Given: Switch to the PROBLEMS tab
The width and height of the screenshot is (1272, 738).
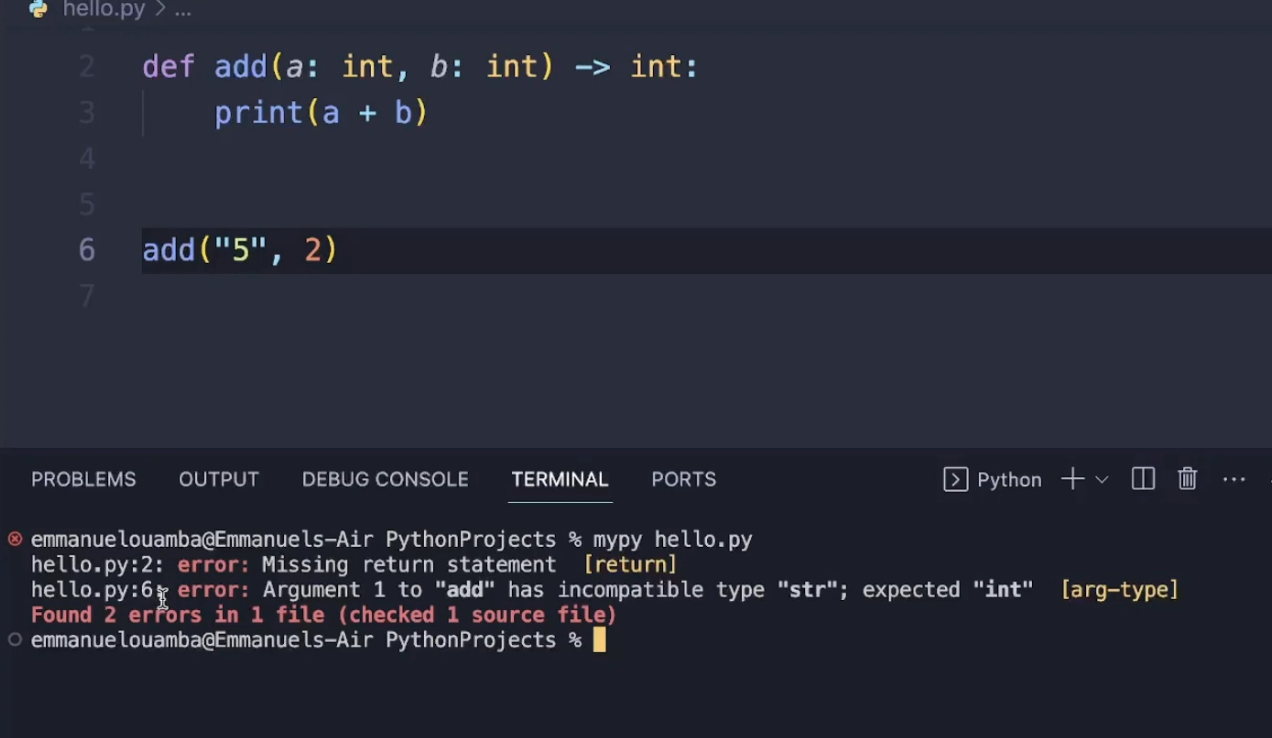Looking at the screenshot, I should tap(83, 480).
